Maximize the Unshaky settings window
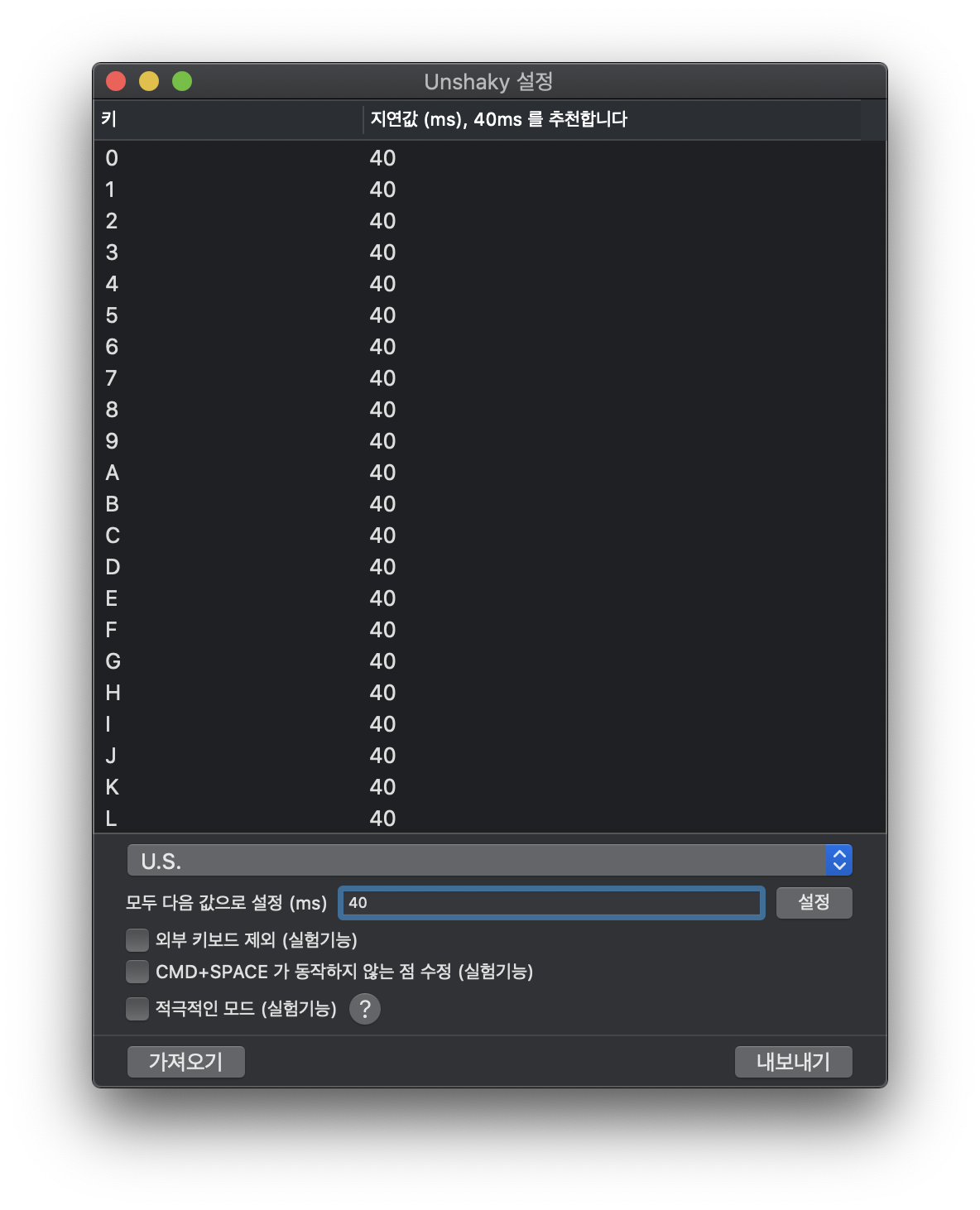 182,81
